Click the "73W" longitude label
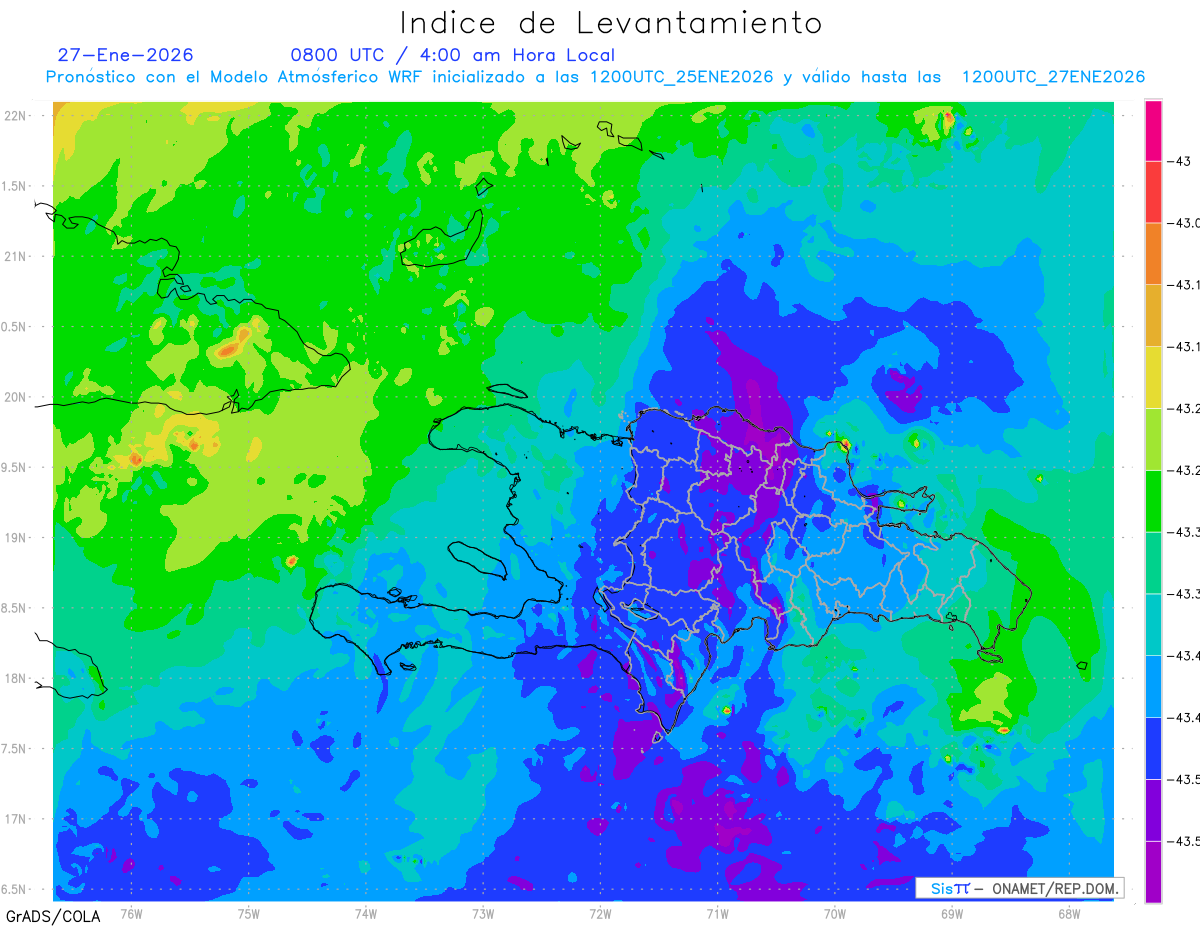 tap(483, 914)
